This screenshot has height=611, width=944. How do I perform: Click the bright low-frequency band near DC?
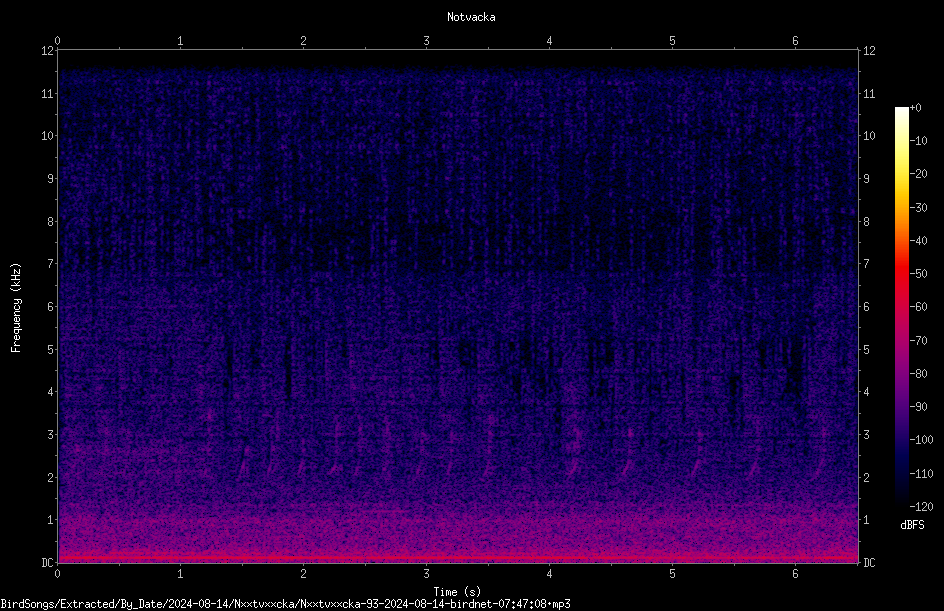pos(458,557)
